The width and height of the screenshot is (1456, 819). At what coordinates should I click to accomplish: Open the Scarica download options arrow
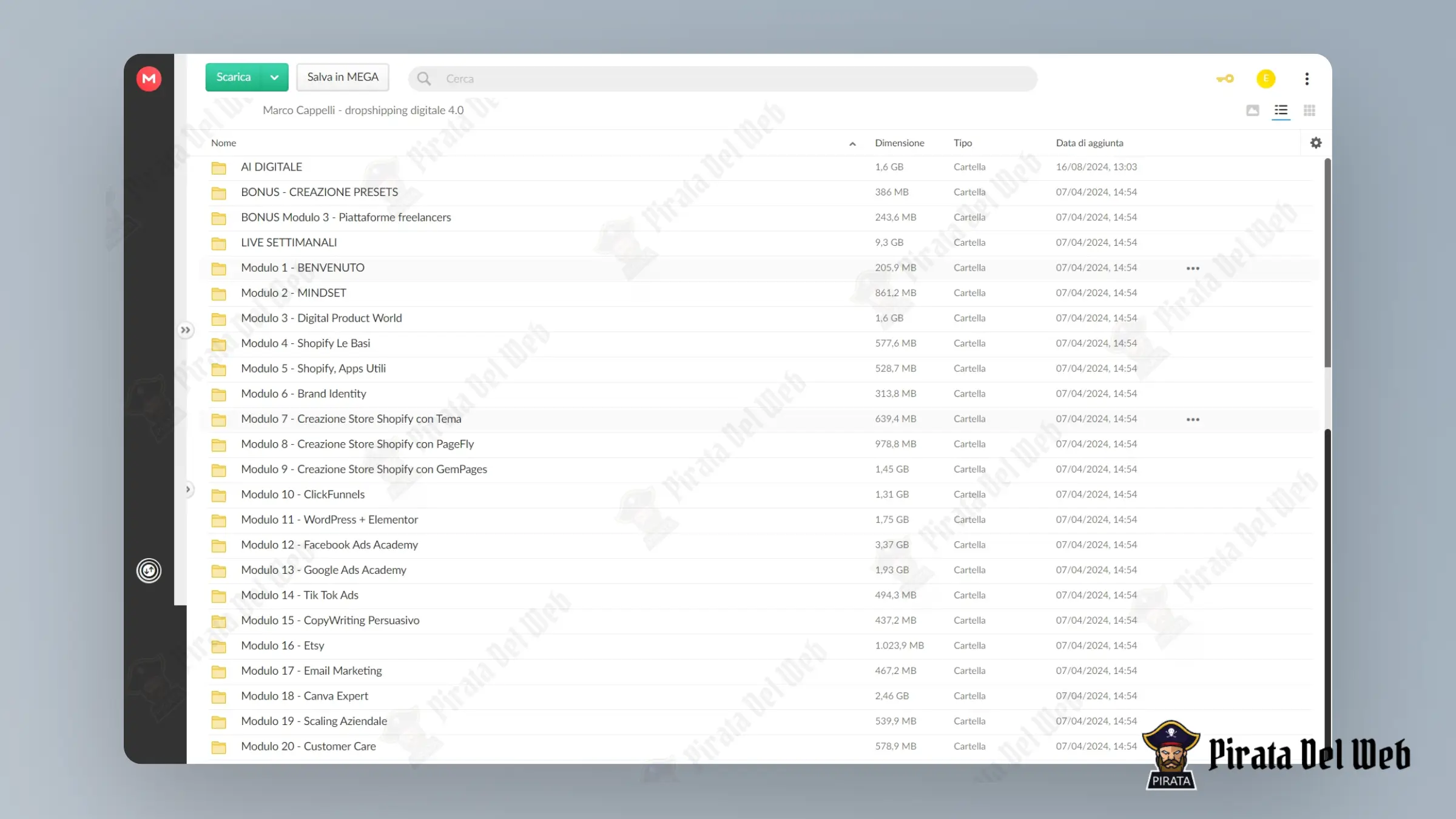pos(275,78)
